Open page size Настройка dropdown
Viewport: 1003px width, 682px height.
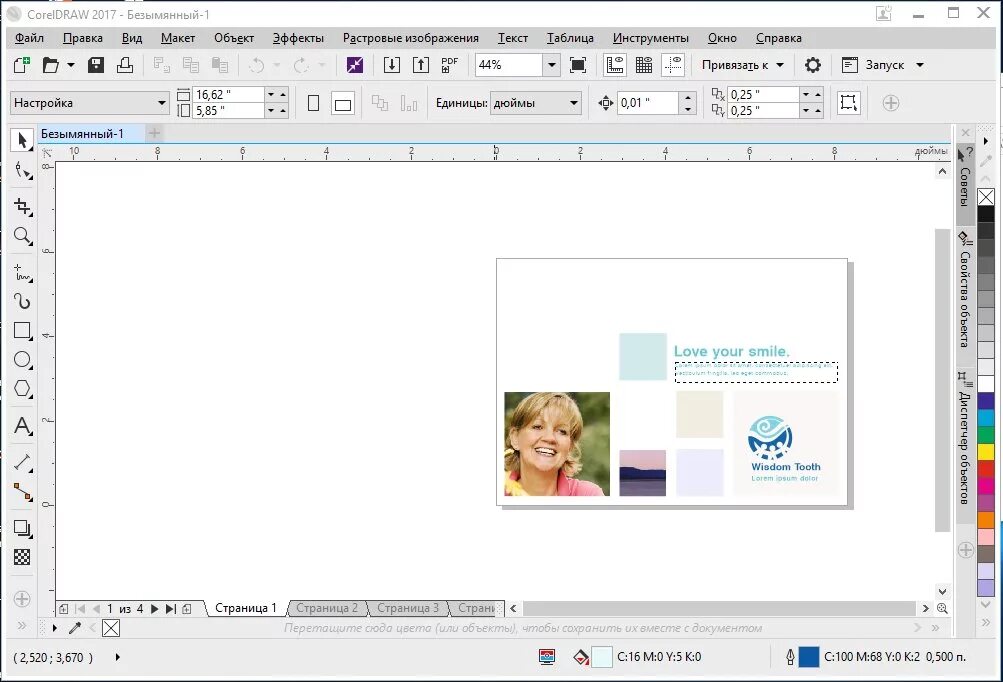[162, 103]
